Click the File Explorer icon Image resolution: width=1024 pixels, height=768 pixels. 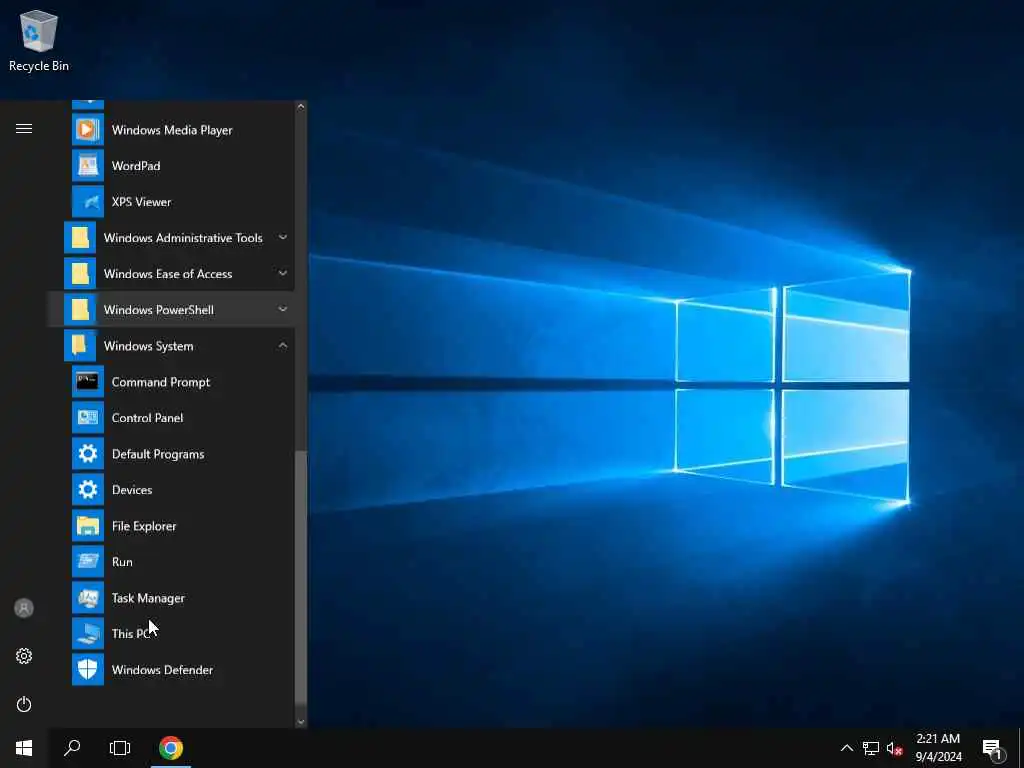[88, 525]
